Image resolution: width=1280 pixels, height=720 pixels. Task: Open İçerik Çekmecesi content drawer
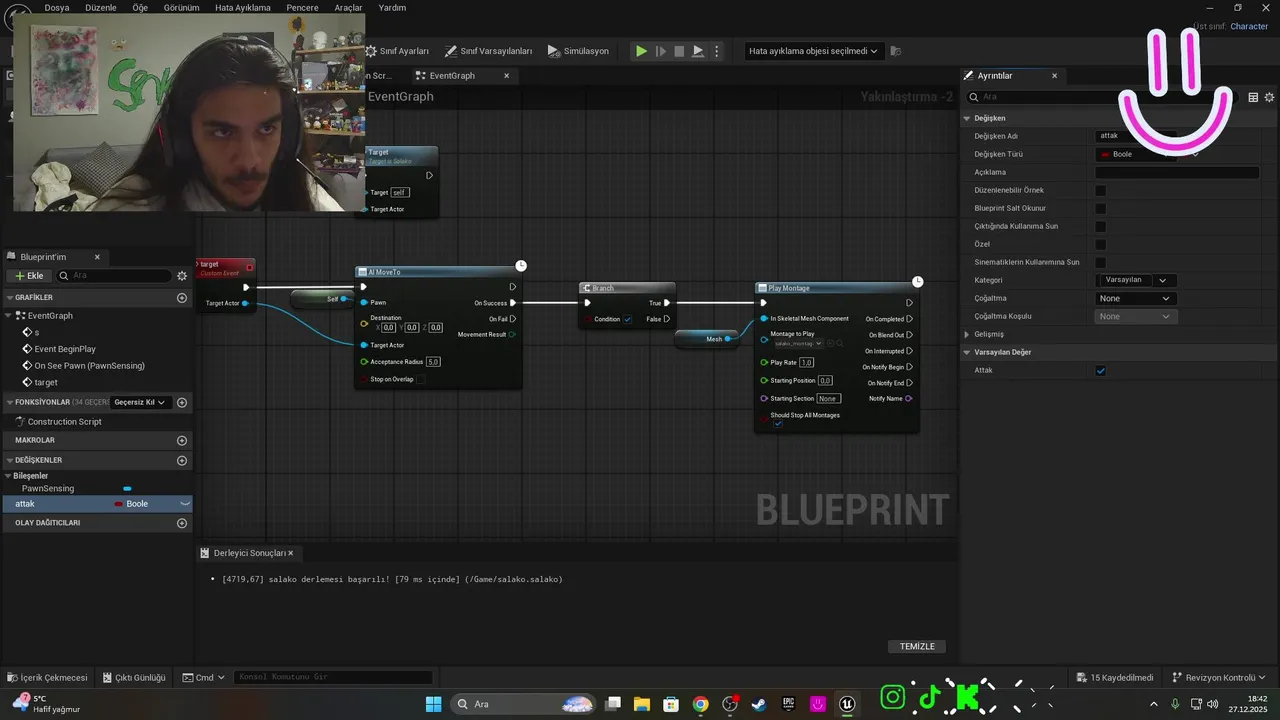48,677
